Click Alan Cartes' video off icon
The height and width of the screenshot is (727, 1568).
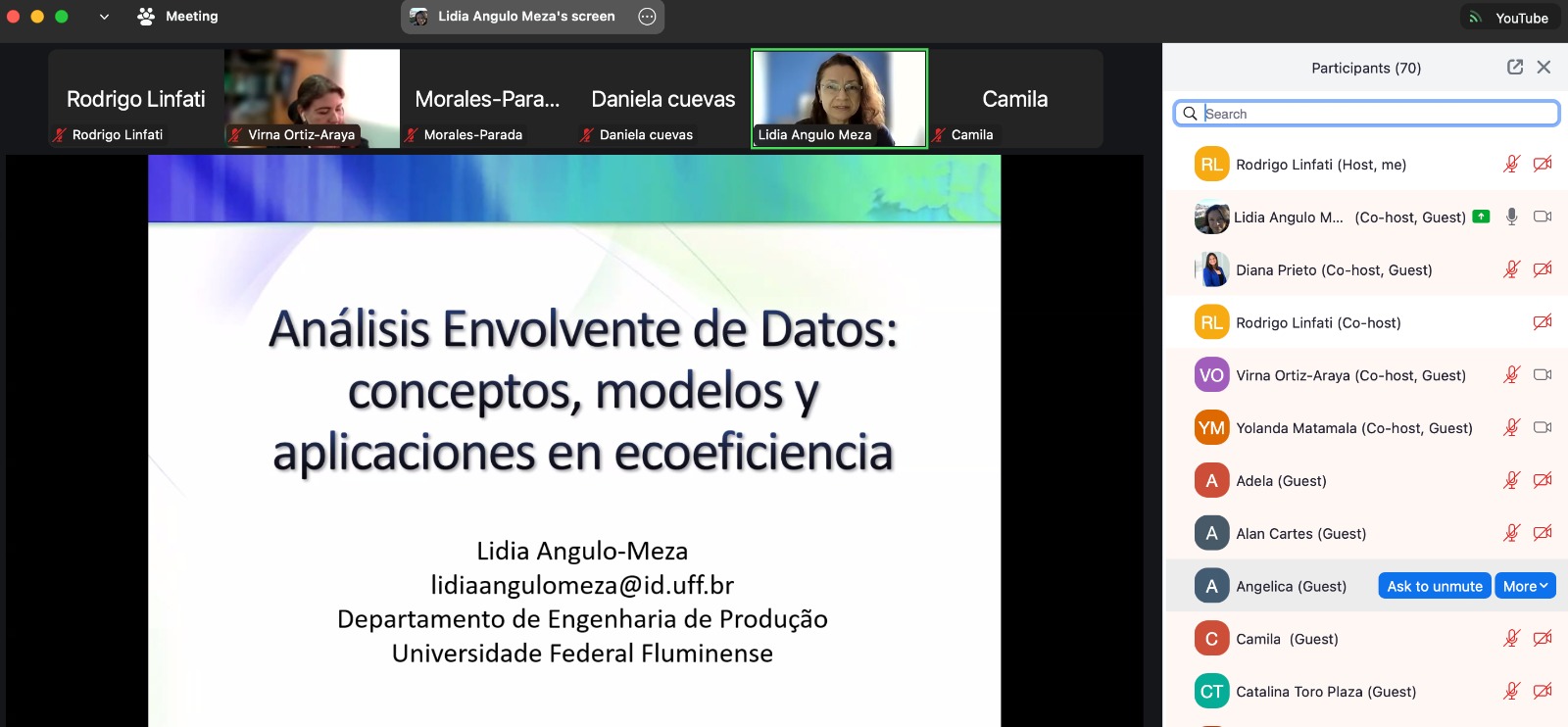tap(1543, 533)
